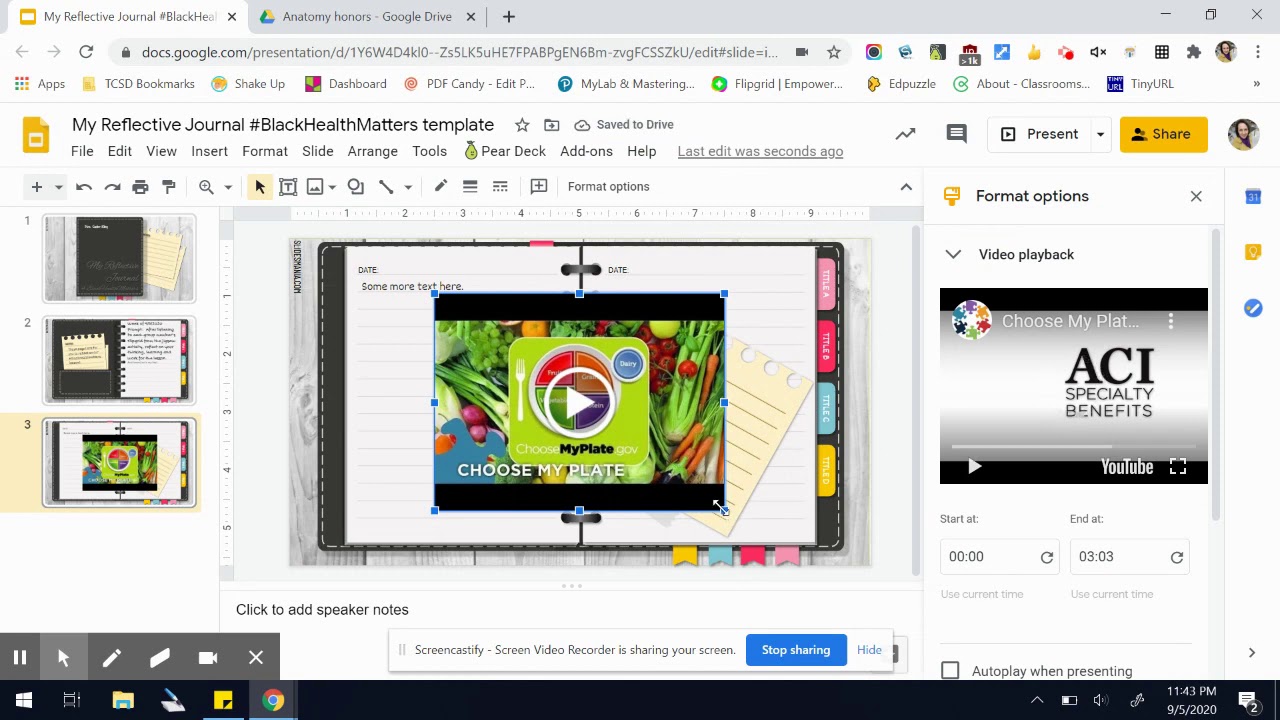Image resolution: width=1280 pixels, height=720 pixels.
Task: Open the Border dash option
Action: tap(500, 187)
